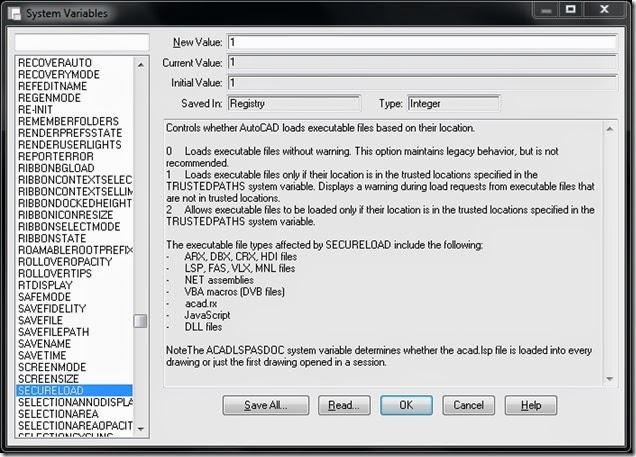This screenshot has width=636, height=457.
Task: Confirm with the OK button
Action: (x=406, y=405)
